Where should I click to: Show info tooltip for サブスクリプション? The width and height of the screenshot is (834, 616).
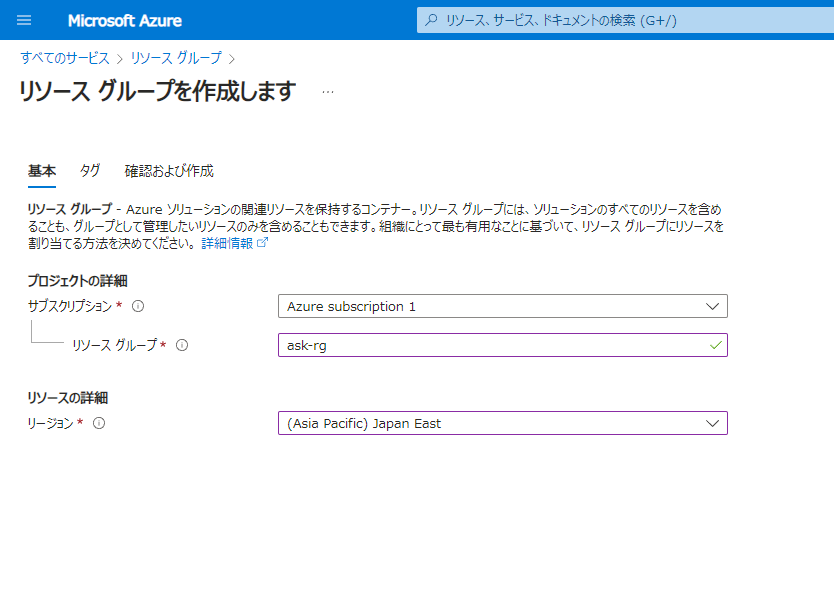click(138, 306)
